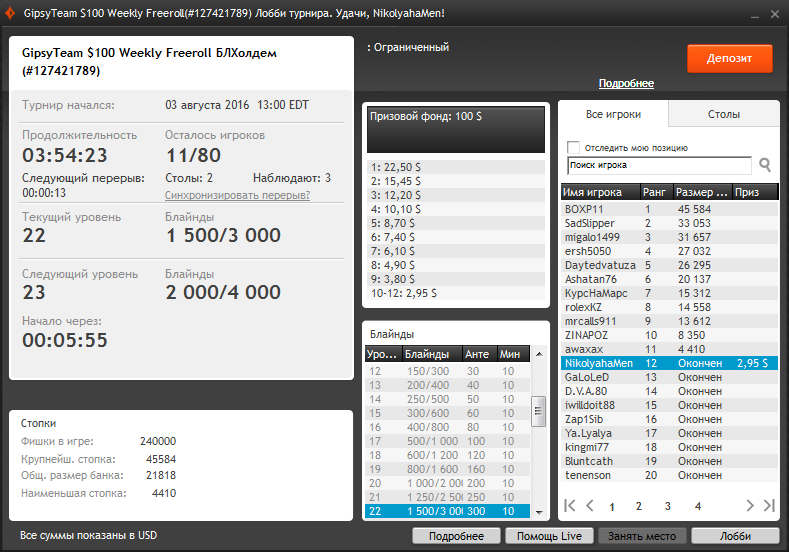Sort by 'Приз' column header
This screenshot has height=552, width=789.
tap(755, 192)
